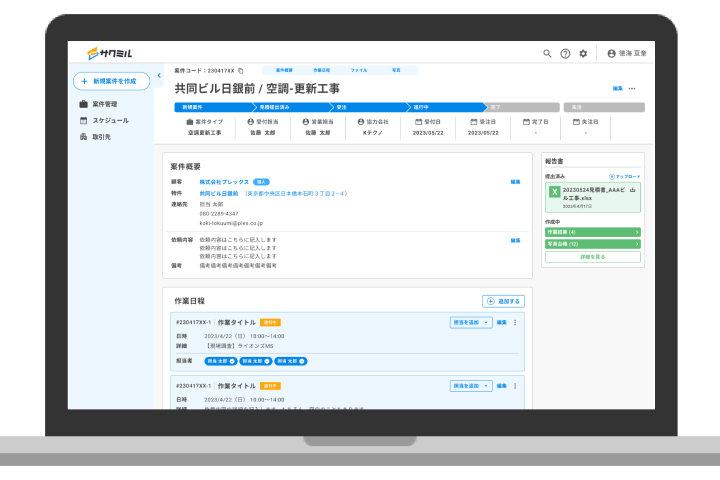Open the three-dot menu beside the case title
The width and height of the screenshot is (720, 480).
click(x=632, y=89)
